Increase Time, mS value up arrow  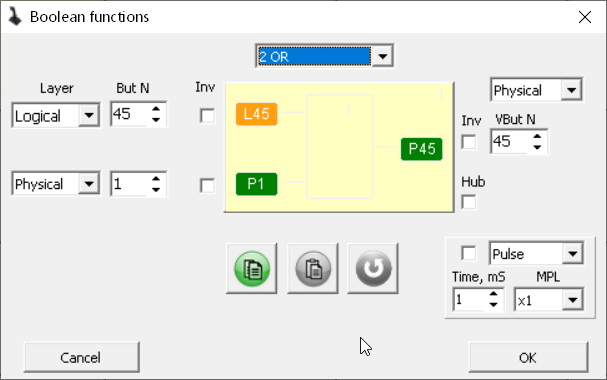(x=493, y=294)
